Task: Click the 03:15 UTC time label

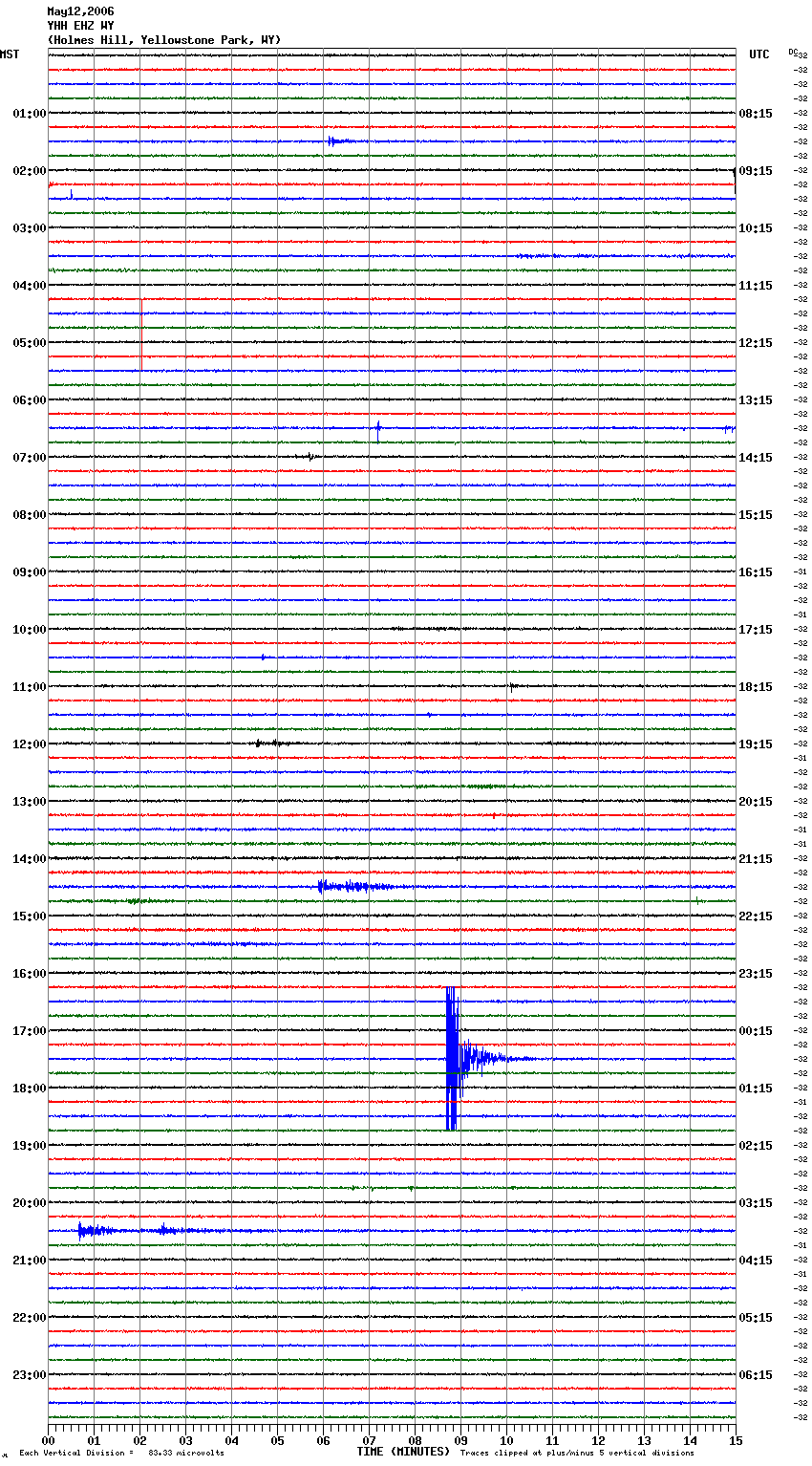Action: coord(756,1203)
